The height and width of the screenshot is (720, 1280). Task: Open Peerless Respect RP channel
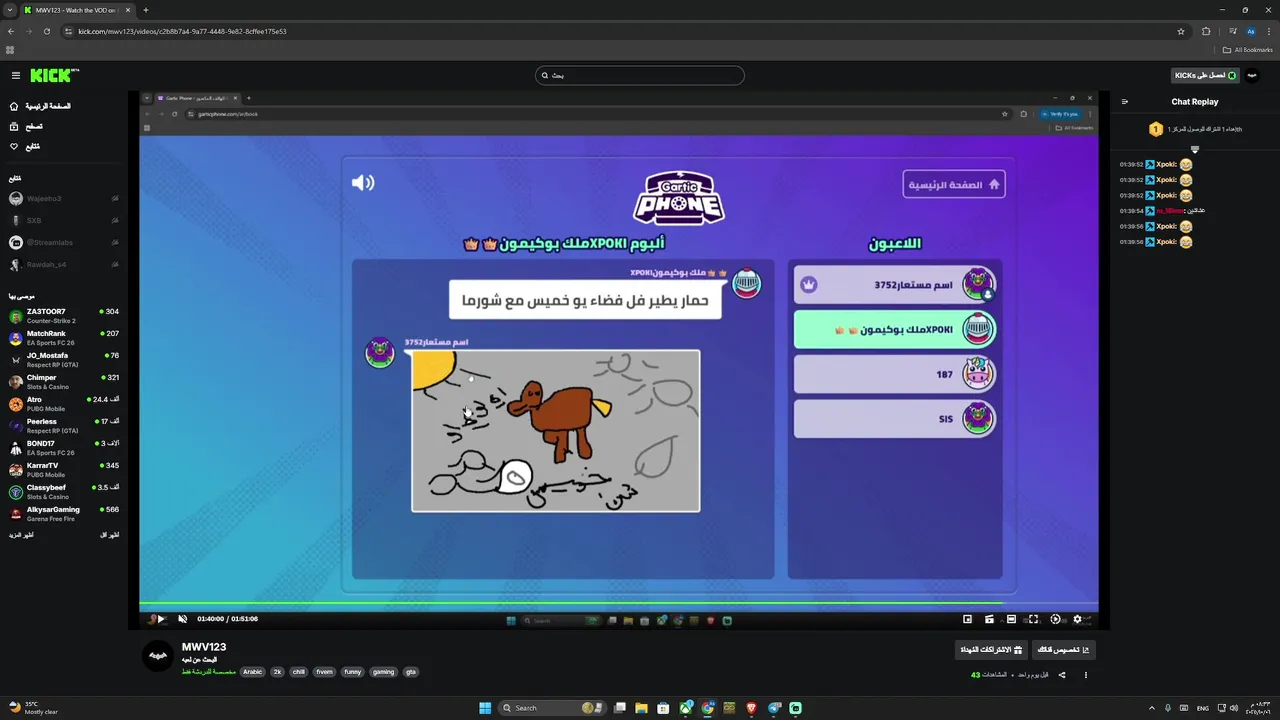64,426
